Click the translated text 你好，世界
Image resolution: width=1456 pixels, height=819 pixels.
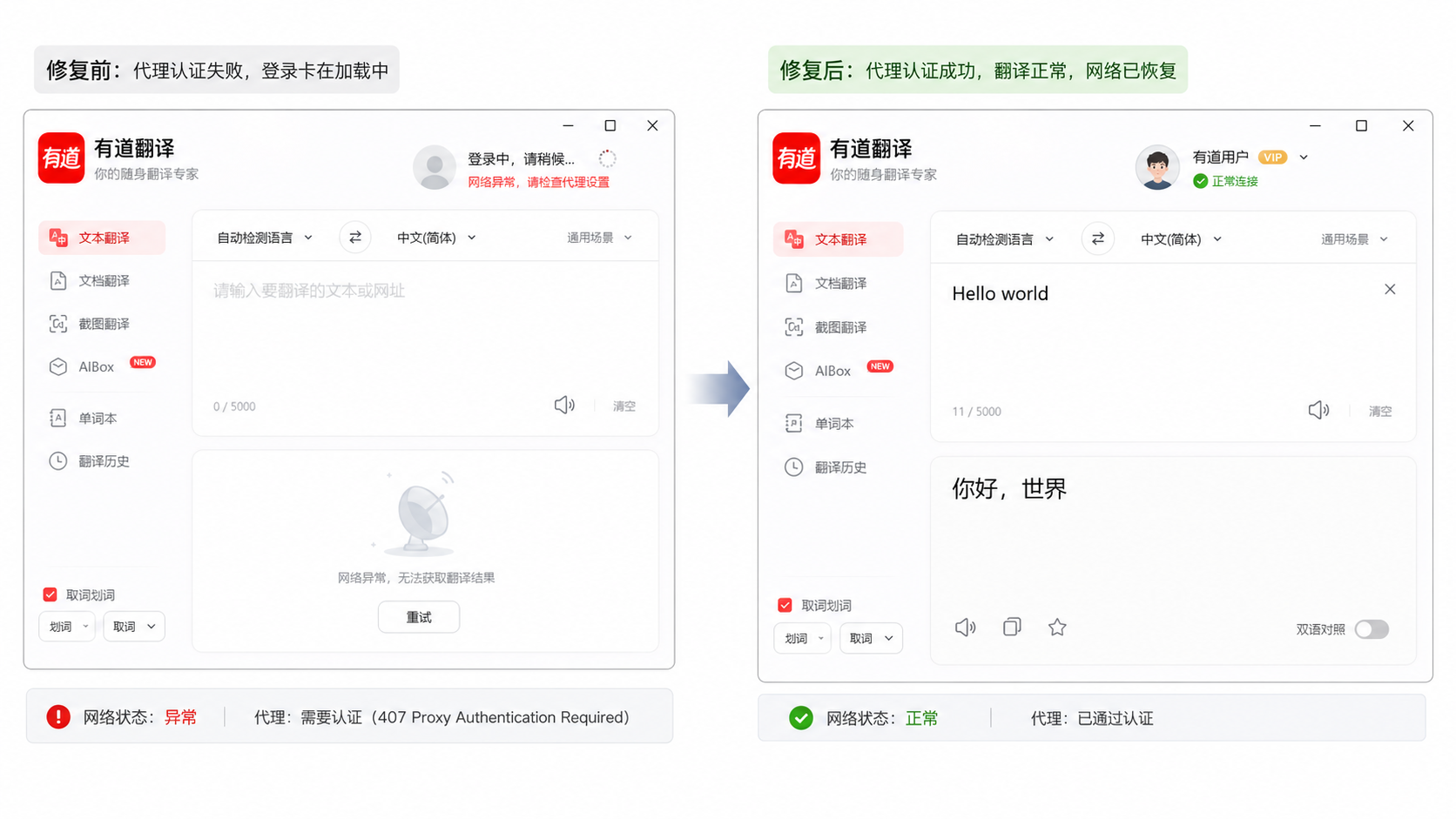pyautogui.click(x=1009, y=488)
